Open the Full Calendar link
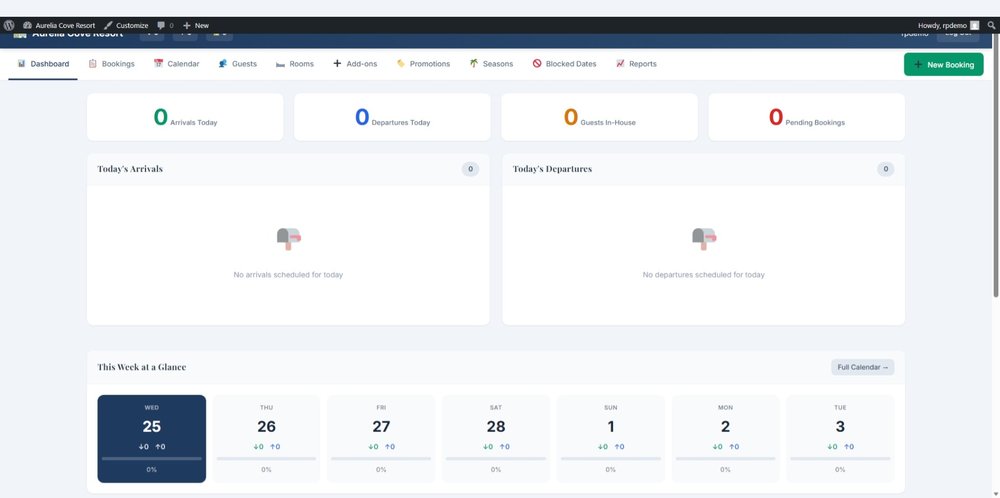The image size is (1000, 498). (x=863, y=367)
